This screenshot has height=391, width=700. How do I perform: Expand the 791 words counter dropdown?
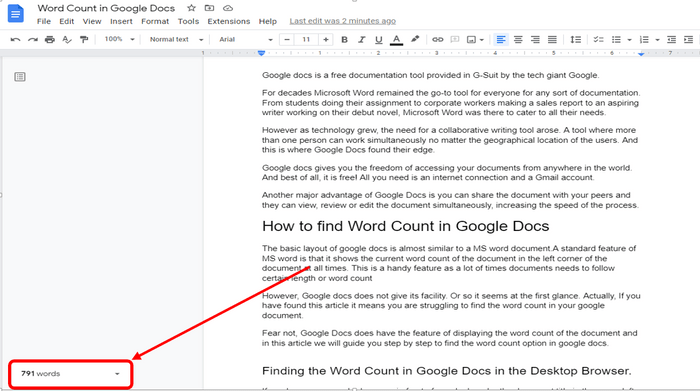pos(117,374)
